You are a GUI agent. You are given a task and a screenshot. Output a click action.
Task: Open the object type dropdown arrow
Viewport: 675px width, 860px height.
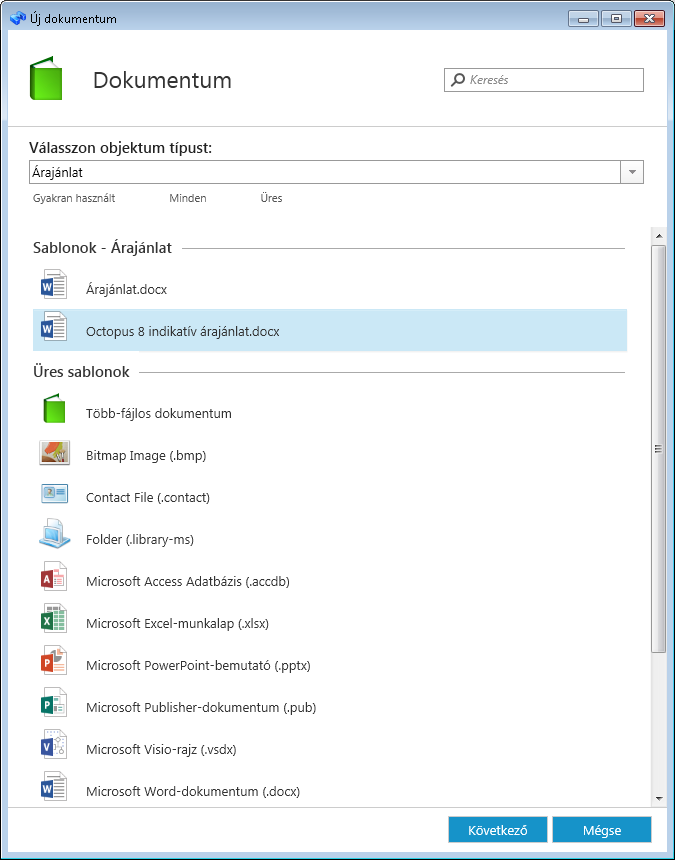[632, 172]
